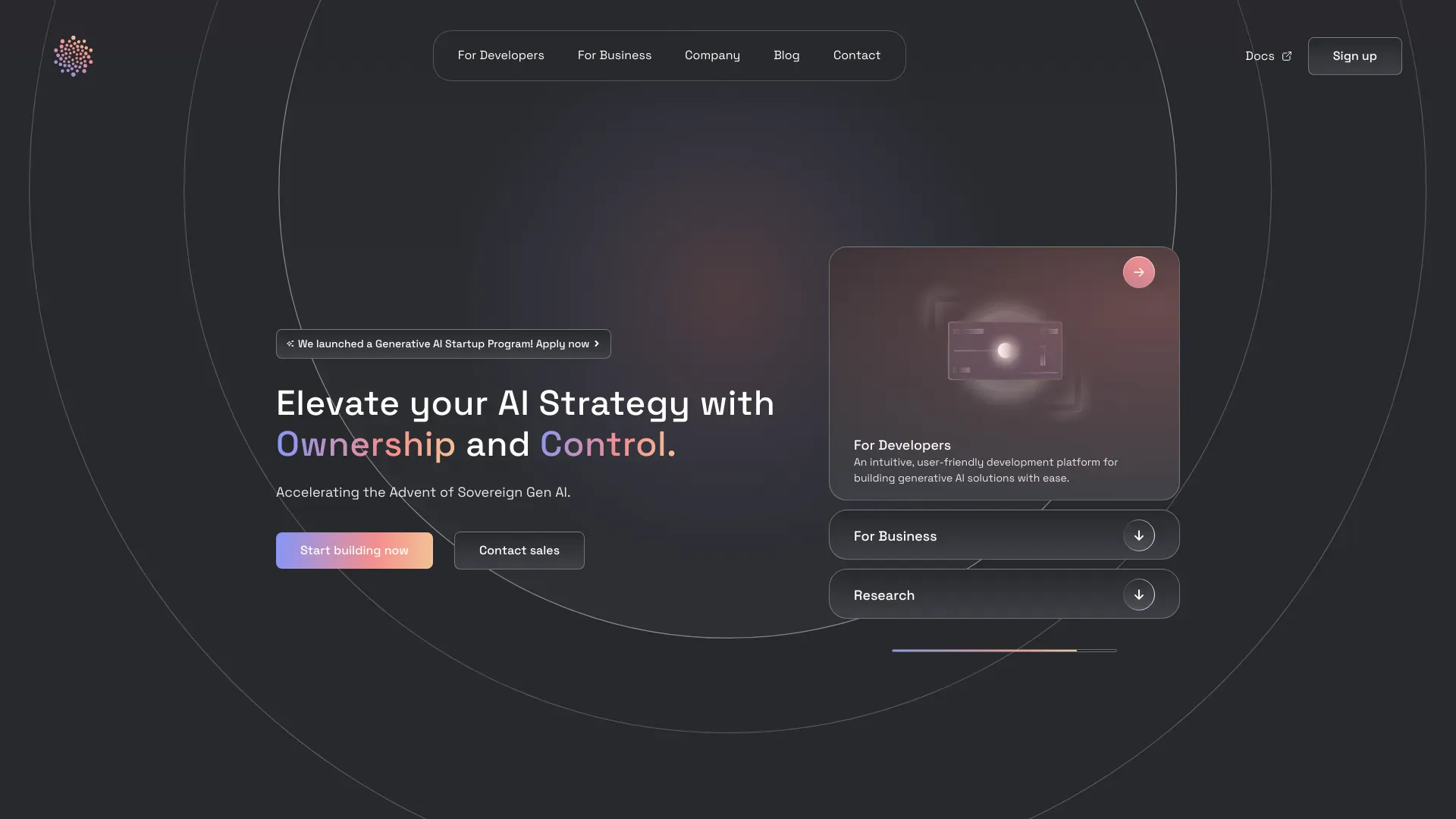Click the glowing card illustration in Developers panel
Screen dimensions: 1456x819
pos(1005,350)
